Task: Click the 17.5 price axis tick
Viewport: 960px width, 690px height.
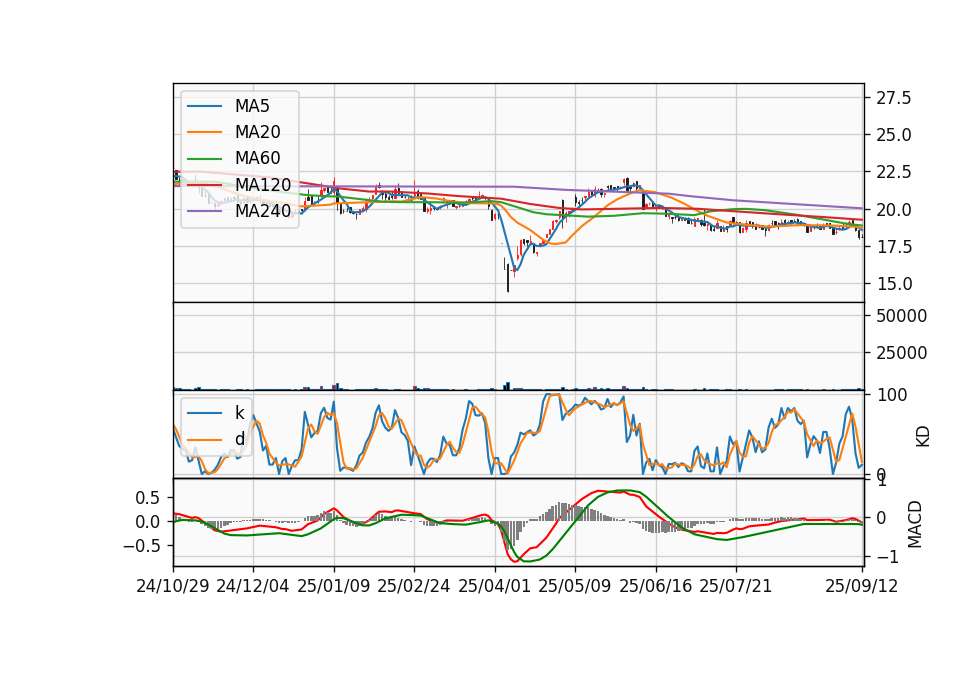Action: [x=894, y=247]
